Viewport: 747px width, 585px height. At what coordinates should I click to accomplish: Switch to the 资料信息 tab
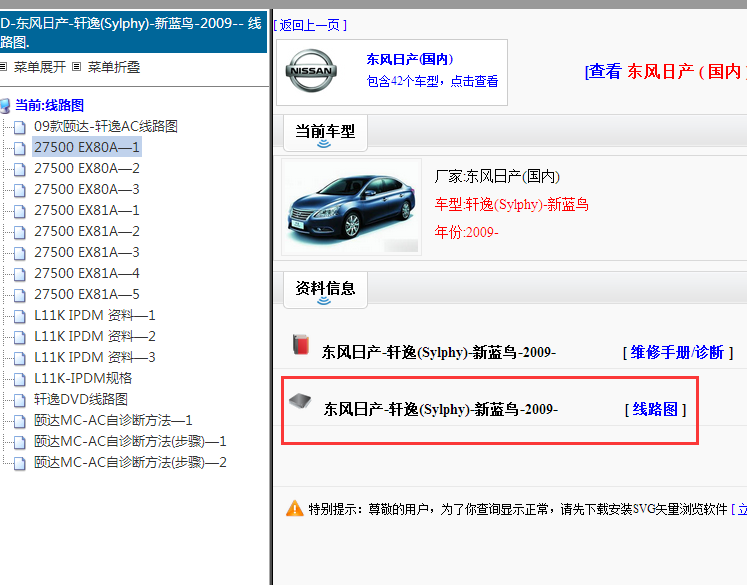tap(325, 289)
